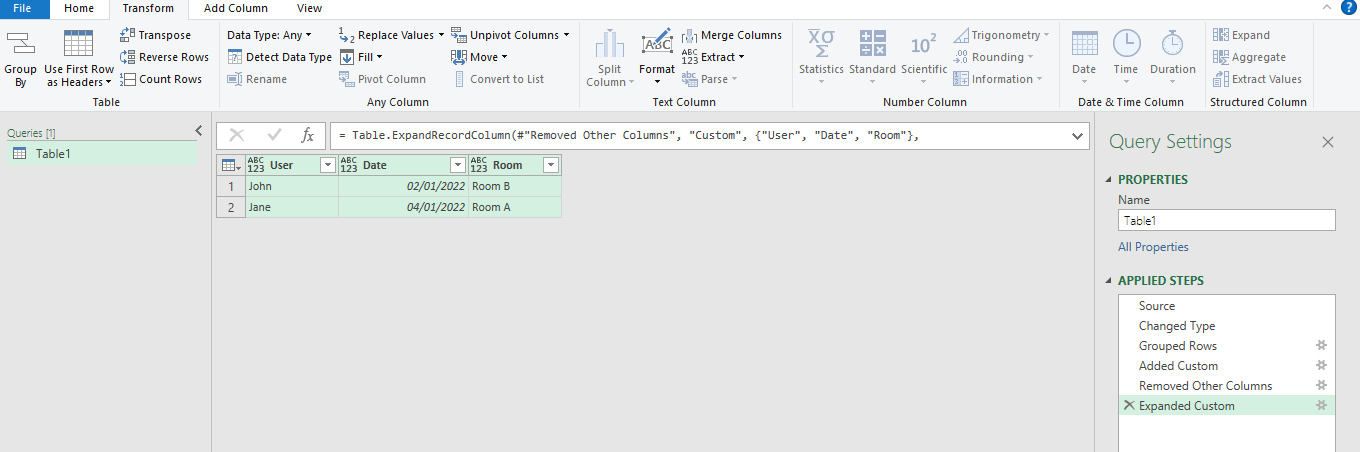The width and height of the screenshot is (1360, 452).
Task: Click Convert to List
Action: coord(498,79)
